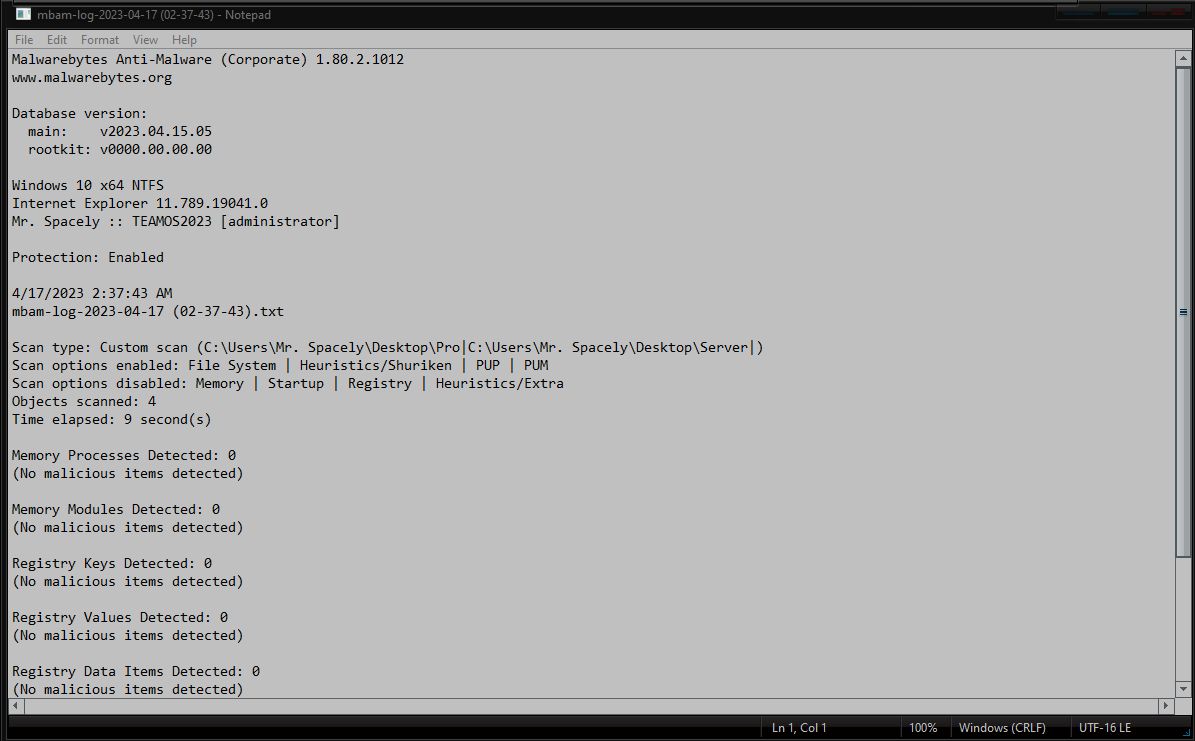The image size is (1195, 741).
Task: Click the vertical scrollbar down arrow
Action: coord(1183,689)
